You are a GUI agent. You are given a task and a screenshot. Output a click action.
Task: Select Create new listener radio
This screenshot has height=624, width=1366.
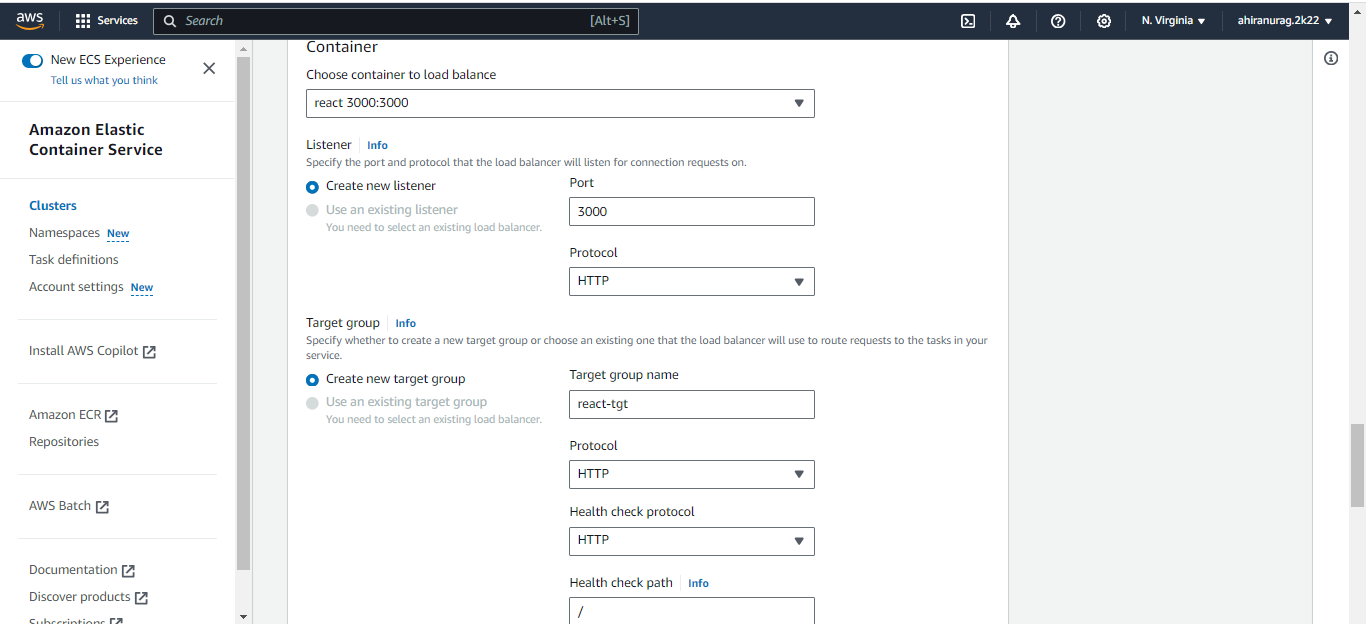pyautogui.click(x=313, y=187)
